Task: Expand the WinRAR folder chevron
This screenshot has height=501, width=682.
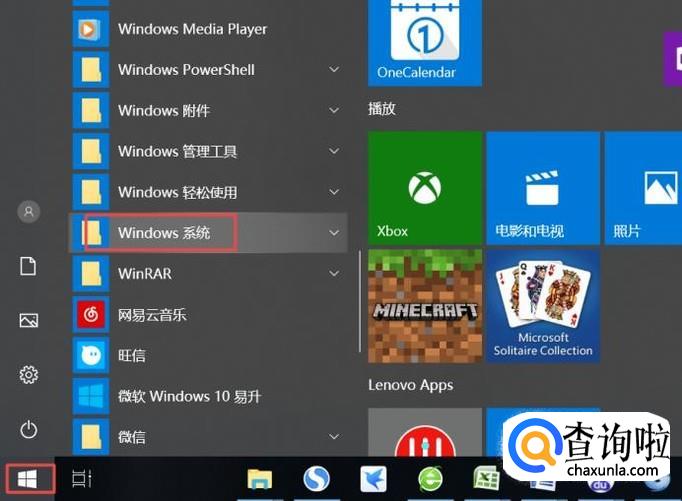Action: tap(334, 274)
